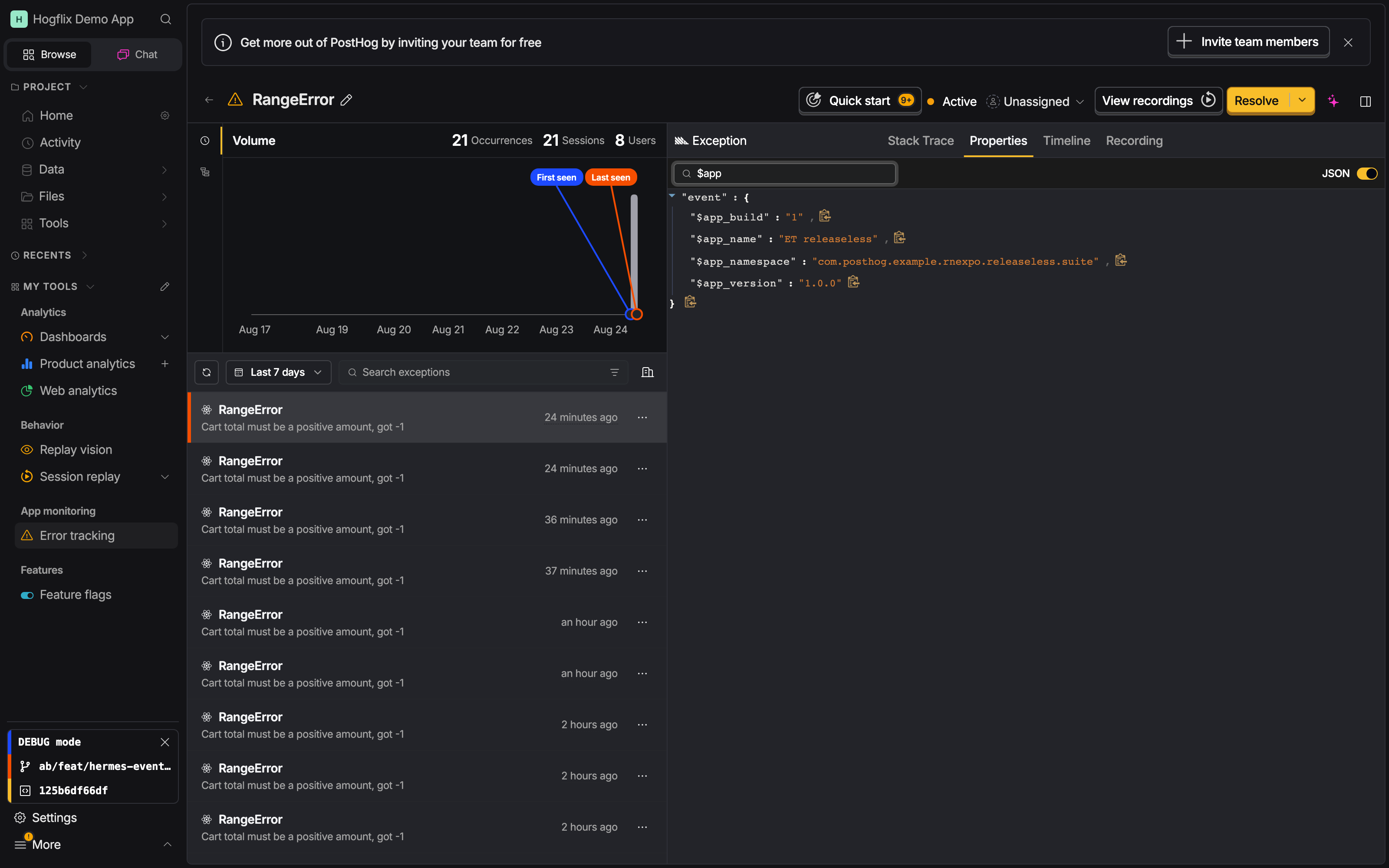1389x868 pixels.
Task: Expand the Recents section
Action: [84, 256]
